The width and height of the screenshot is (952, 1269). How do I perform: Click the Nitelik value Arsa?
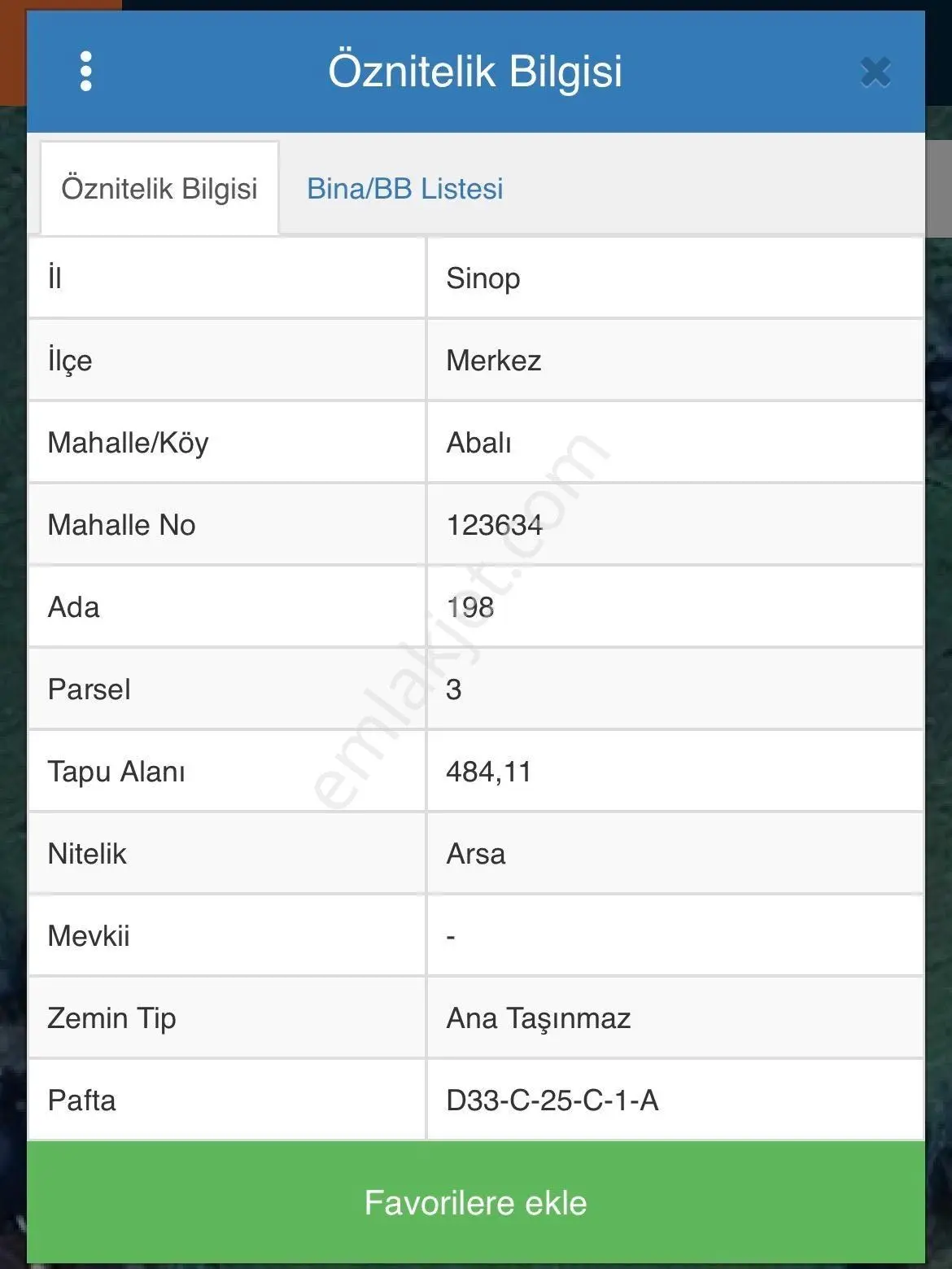point(476,854)
